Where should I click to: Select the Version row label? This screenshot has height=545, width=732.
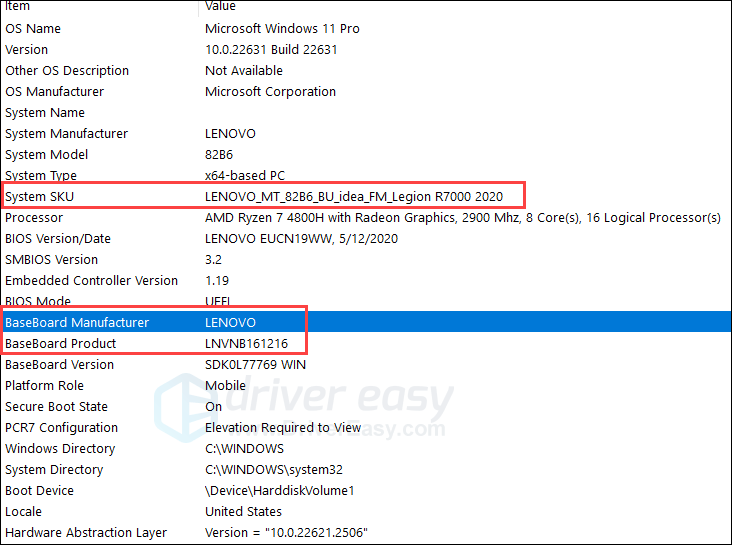click(26, 50)
